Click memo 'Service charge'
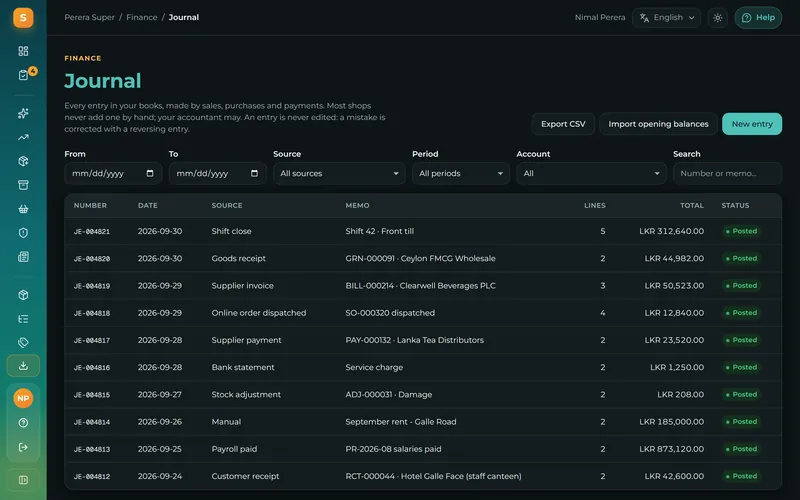Viewport: 800px width, 500px height. coord(374,367)
